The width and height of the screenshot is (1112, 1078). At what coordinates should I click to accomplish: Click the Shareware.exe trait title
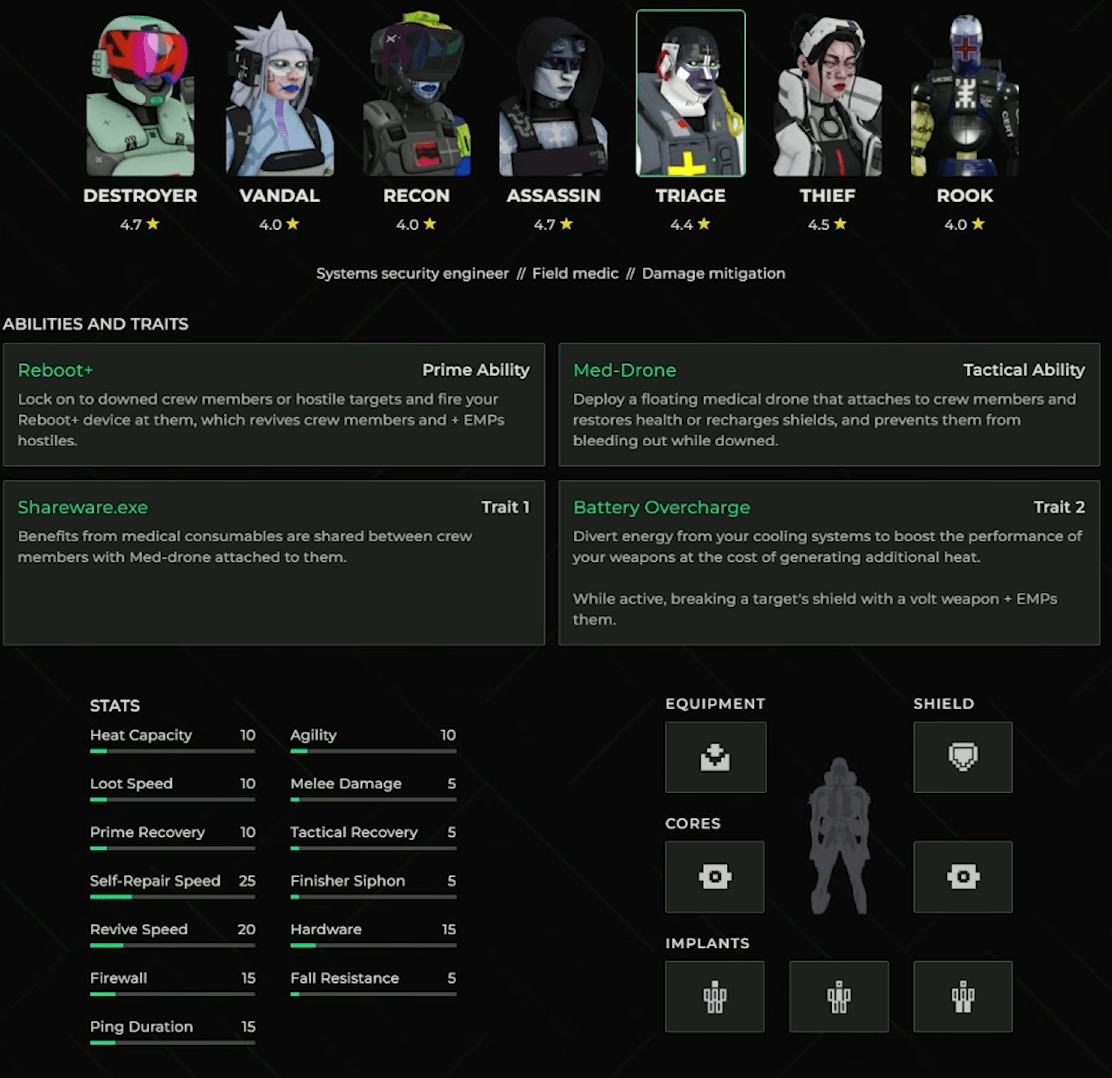coord(83,508)
